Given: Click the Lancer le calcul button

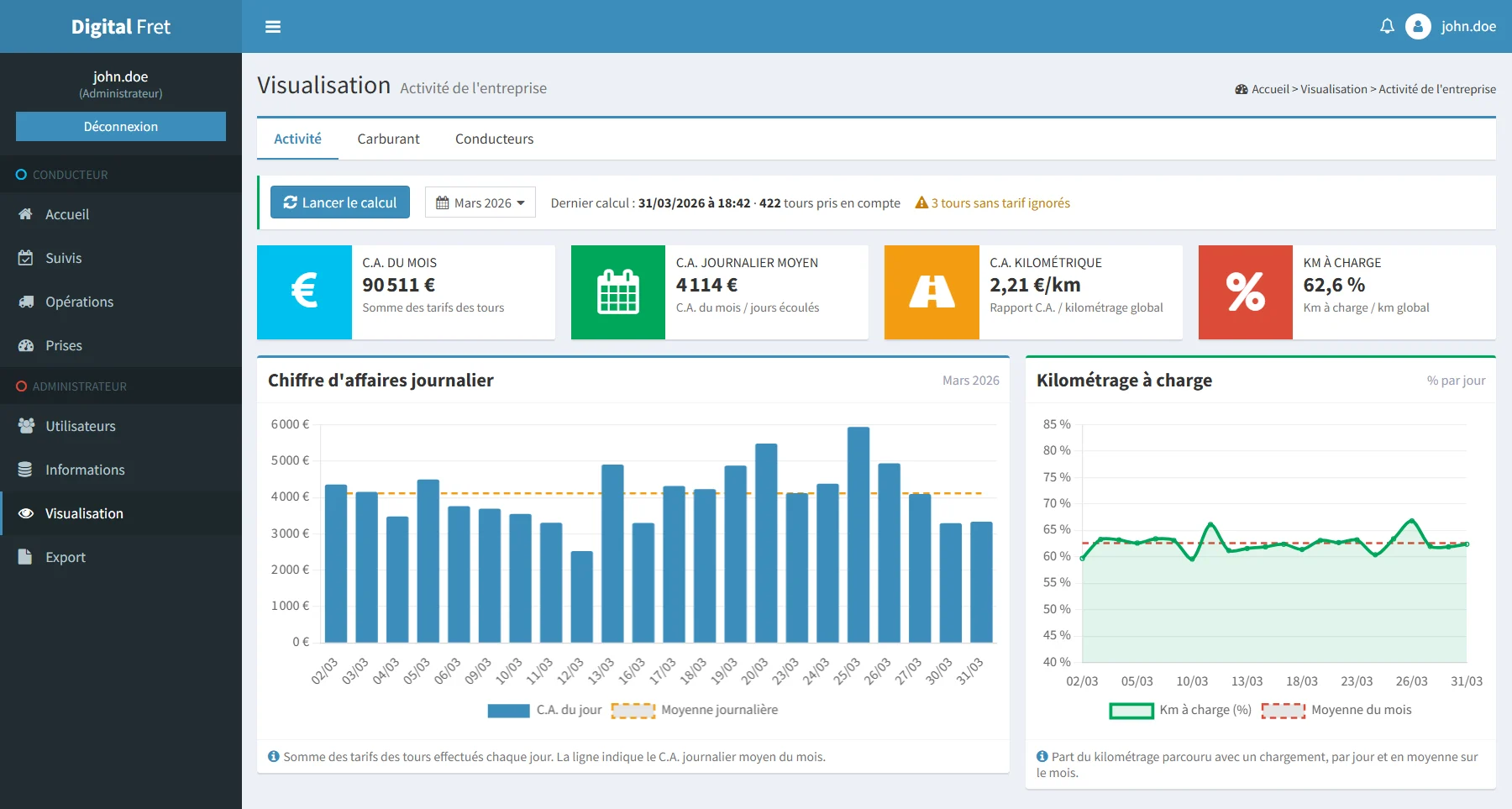Looking at the screenshot, I should [x=340, y=202].
